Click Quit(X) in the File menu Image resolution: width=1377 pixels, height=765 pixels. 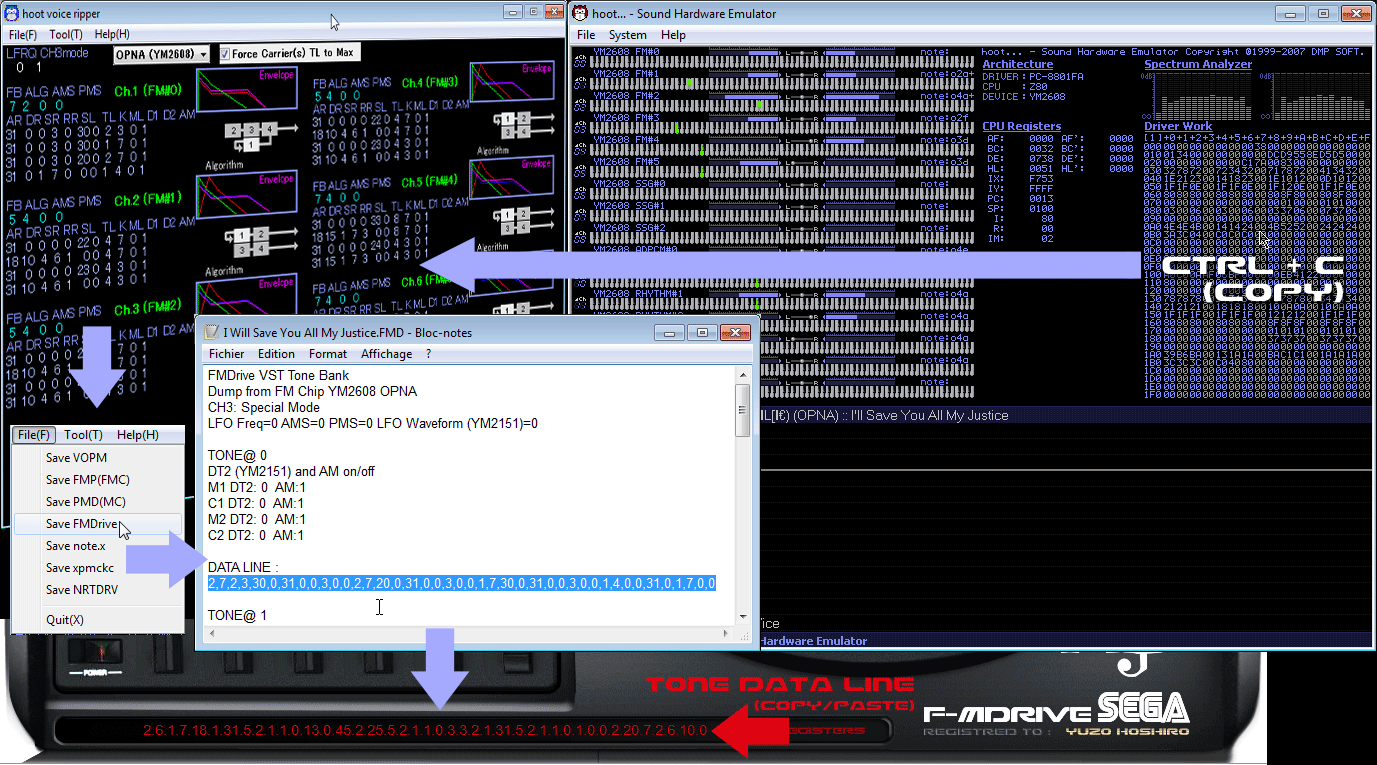tap(65, 620)
